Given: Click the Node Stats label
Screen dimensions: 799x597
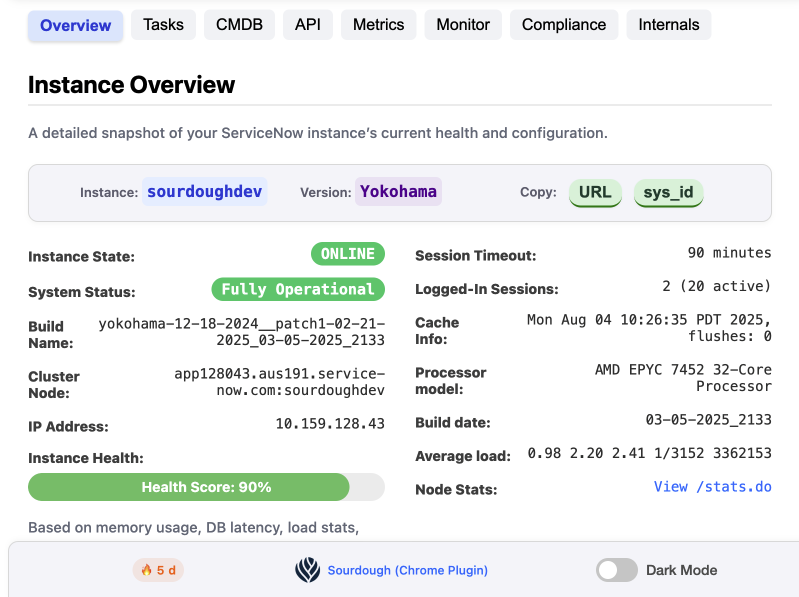Looking at the screenshot, I should 456,490.
